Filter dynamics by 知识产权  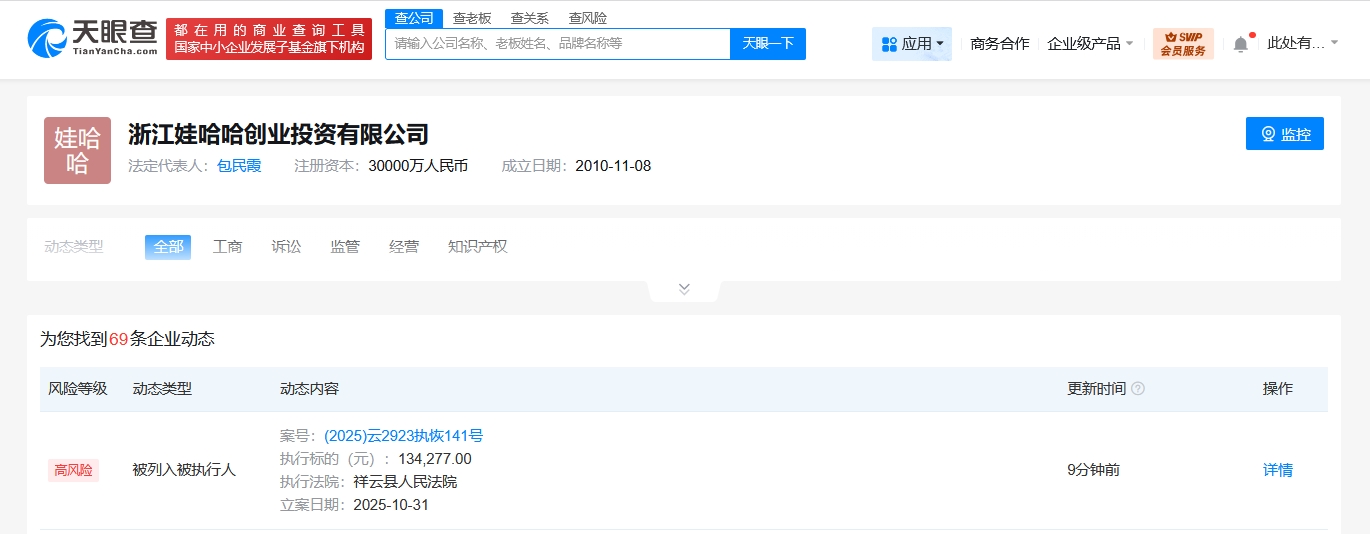coord(477,247)
